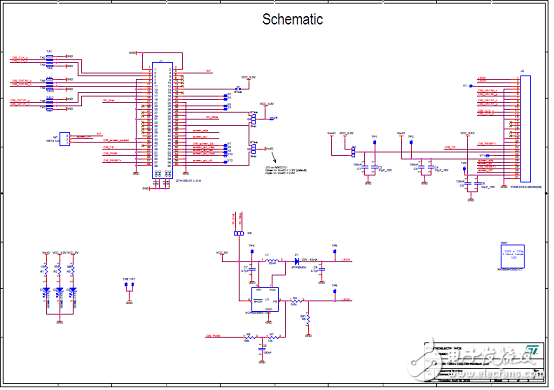554x390 pixels.
Task: Click the green ground test points pair
Action: [x=129, y=286]
